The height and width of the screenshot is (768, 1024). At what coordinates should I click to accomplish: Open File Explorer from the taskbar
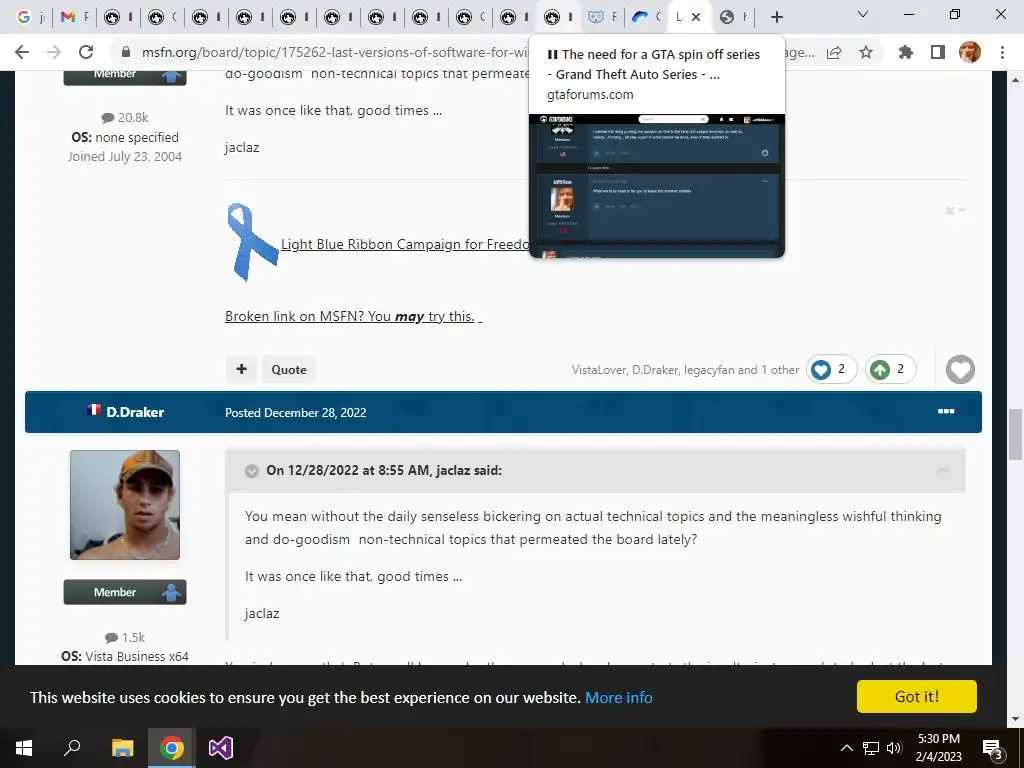point(122,748)
